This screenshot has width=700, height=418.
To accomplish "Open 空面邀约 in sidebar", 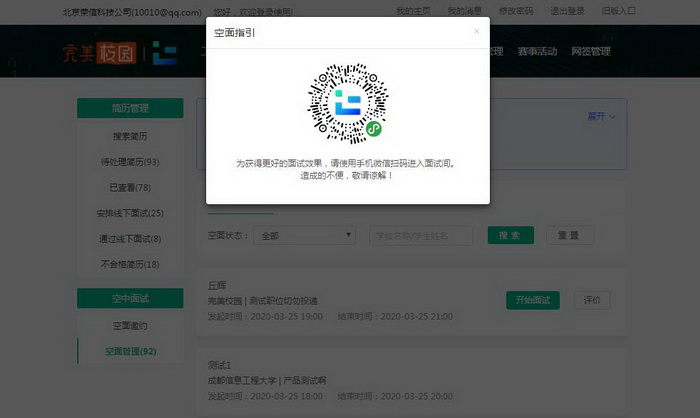I will pyautogui.click(x=130, y=326).
